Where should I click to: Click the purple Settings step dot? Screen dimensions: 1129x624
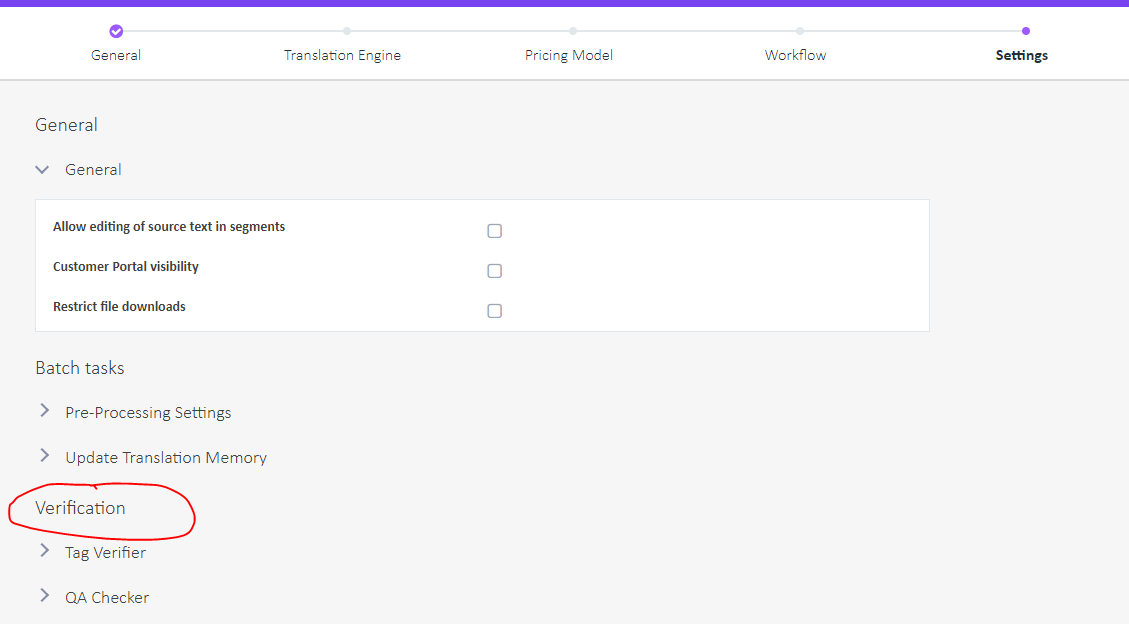tap(1026, 31)
